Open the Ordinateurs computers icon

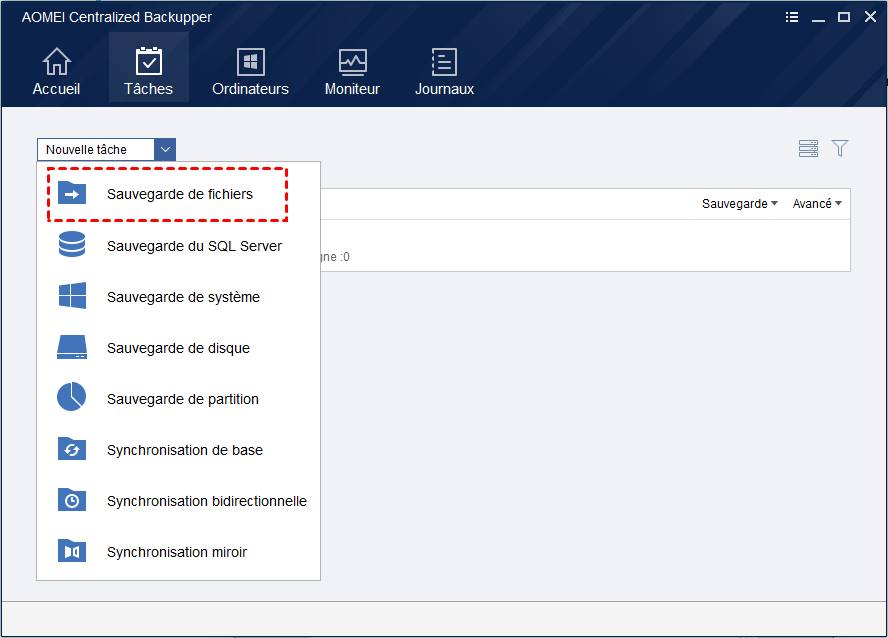(x=251, y=62)
